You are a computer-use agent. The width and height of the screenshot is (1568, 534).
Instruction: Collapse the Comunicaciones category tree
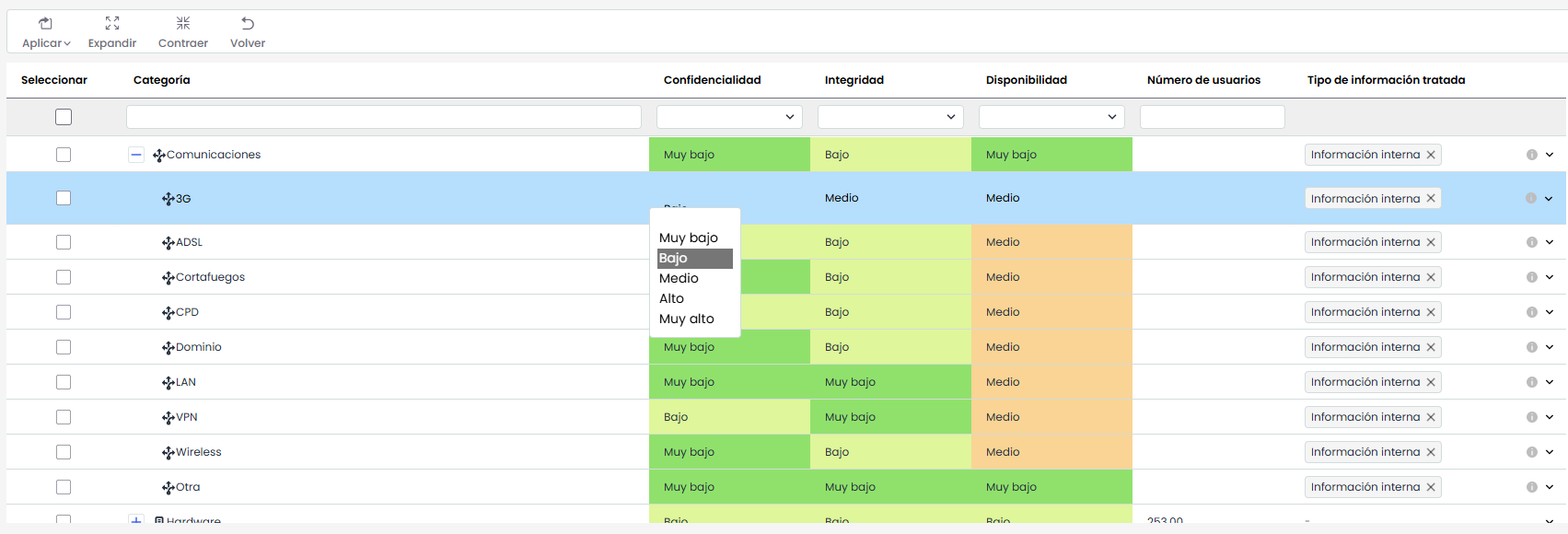pyautogui.click(x=136, y=155)
